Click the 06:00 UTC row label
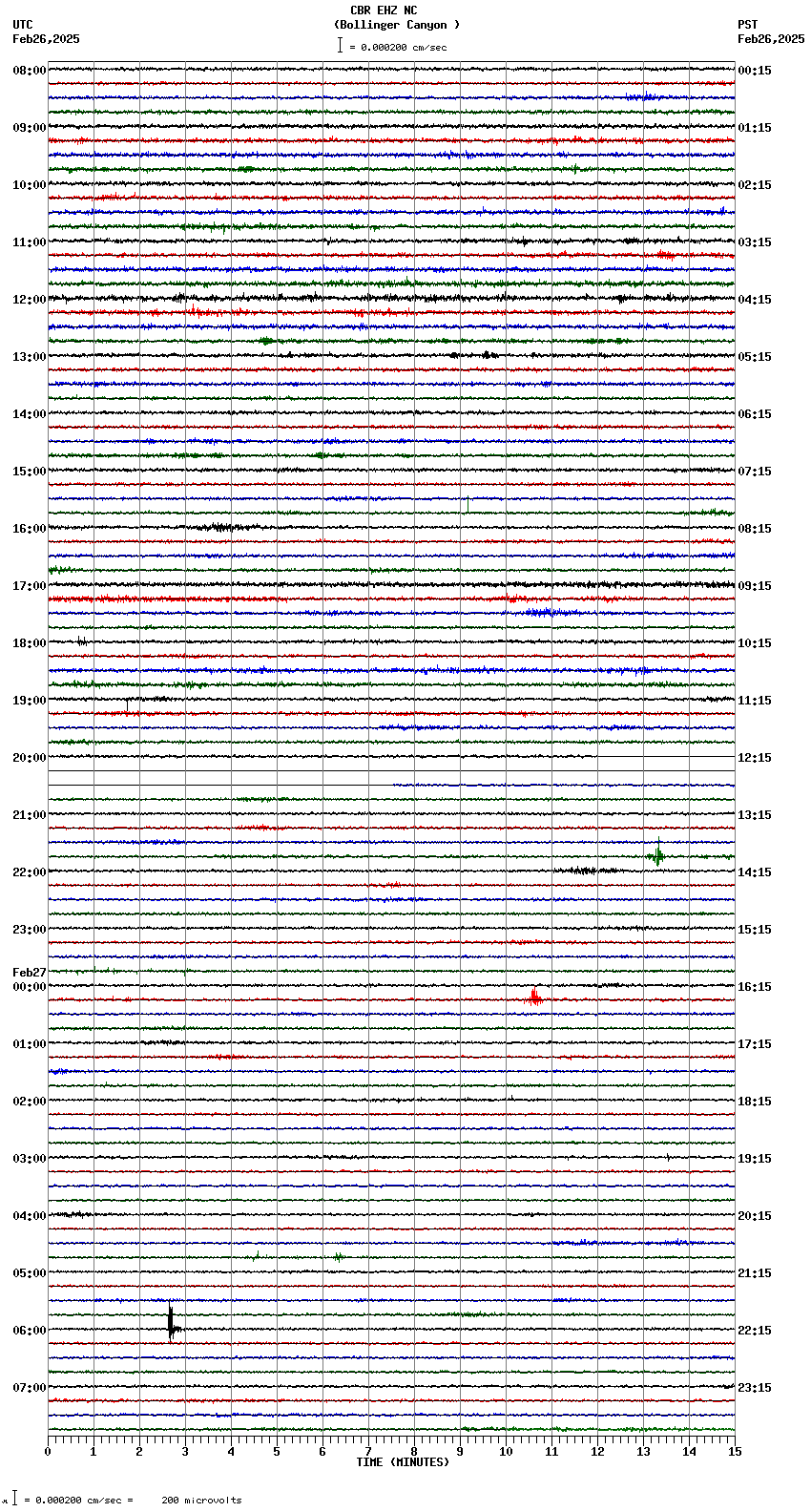Viewport: 811px width, 1512px height. pyautogui.click(x=30, y=1331)
